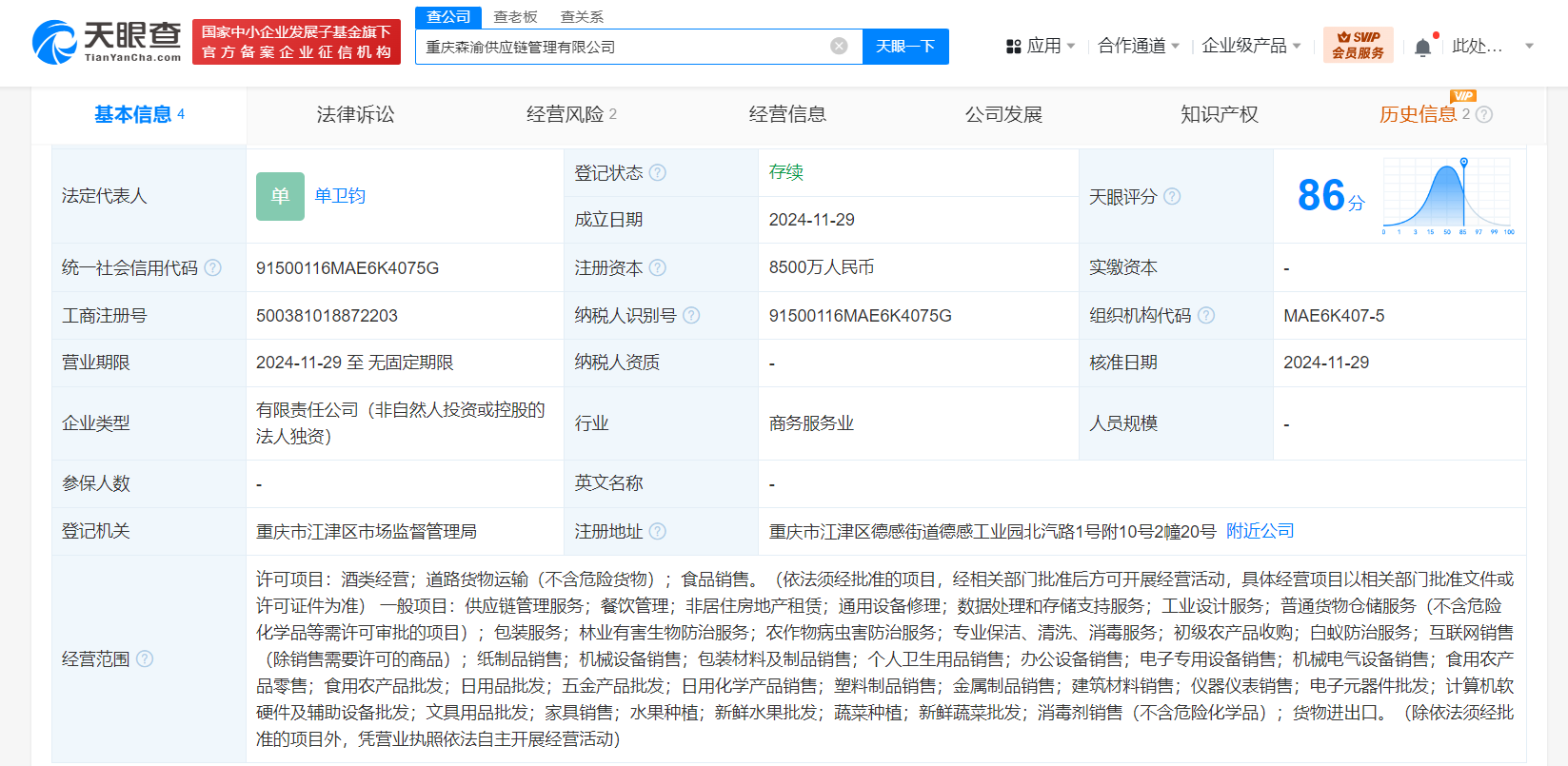The image size is (1568, 766).
Task: Open the VIP 会员服务 badge
Action: click(x=1358, y=45)
